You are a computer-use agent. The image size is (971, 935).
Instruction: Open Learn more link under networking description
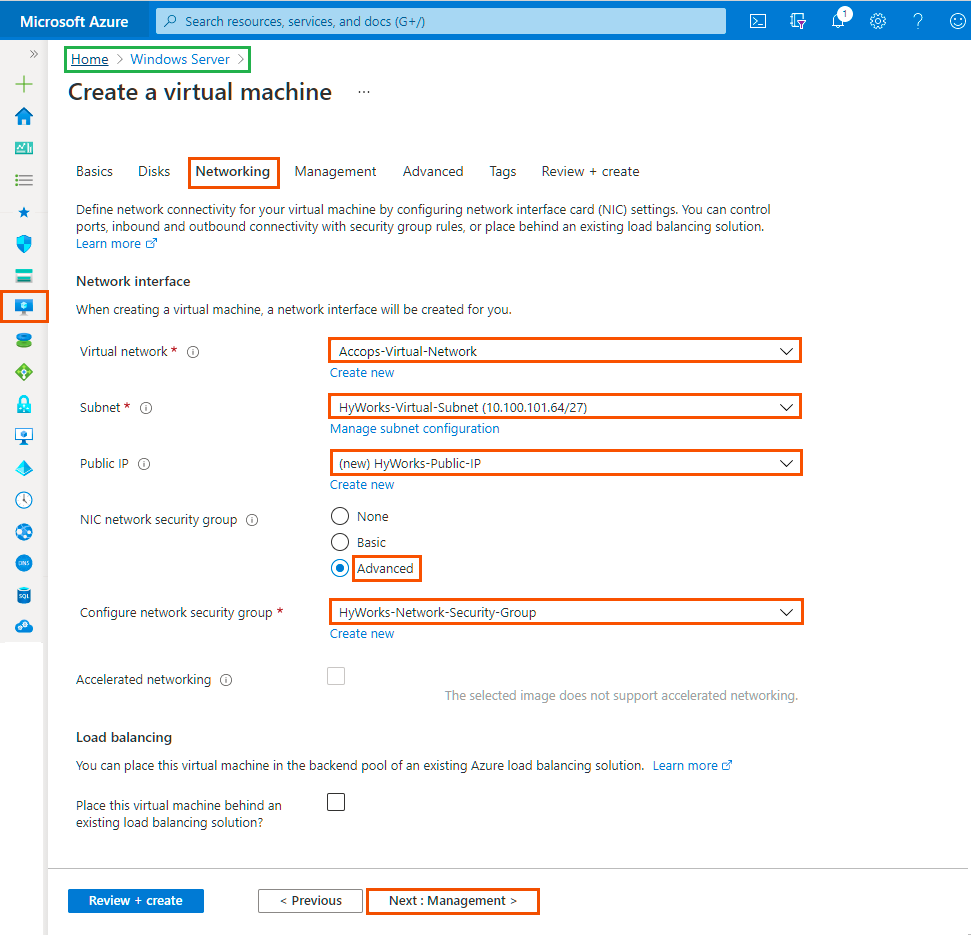pyautogui.click(x=116, y=244)
